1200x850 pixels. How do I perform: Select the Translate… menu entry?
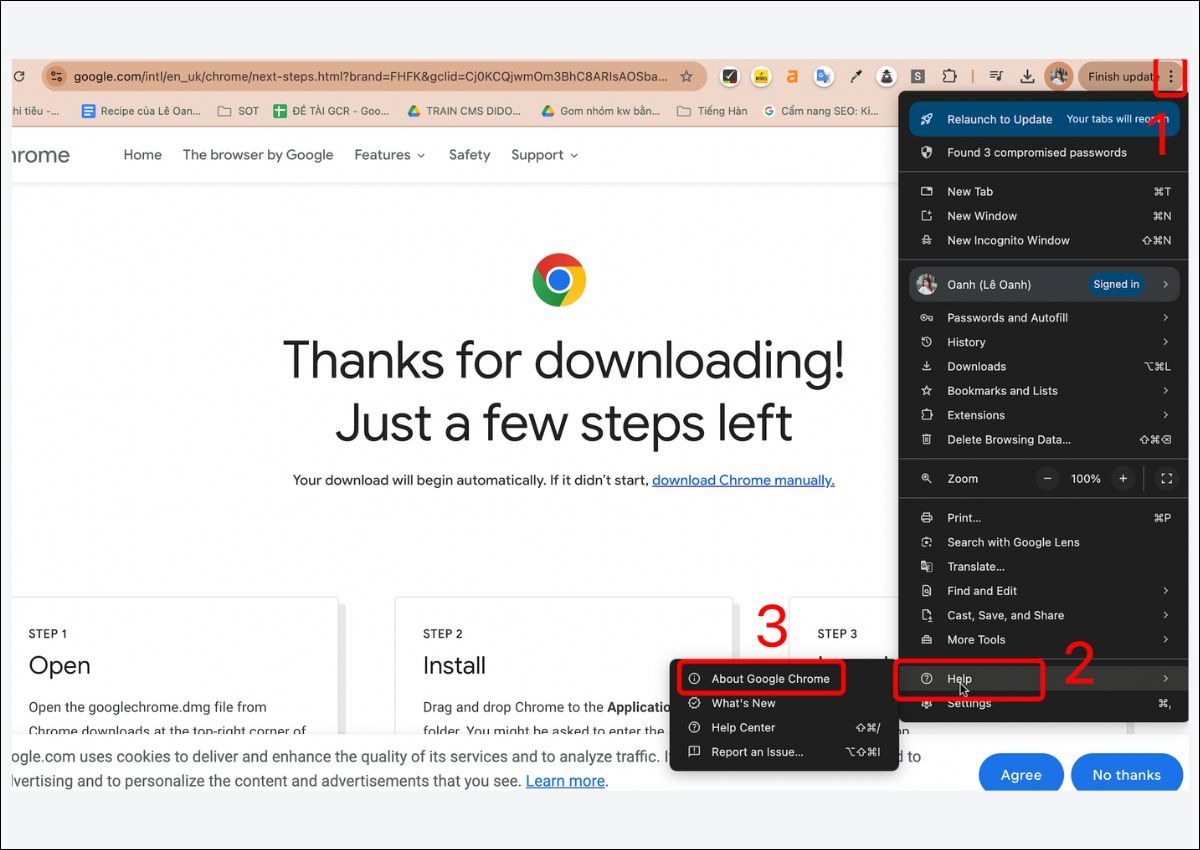(x=1044, y=567)
